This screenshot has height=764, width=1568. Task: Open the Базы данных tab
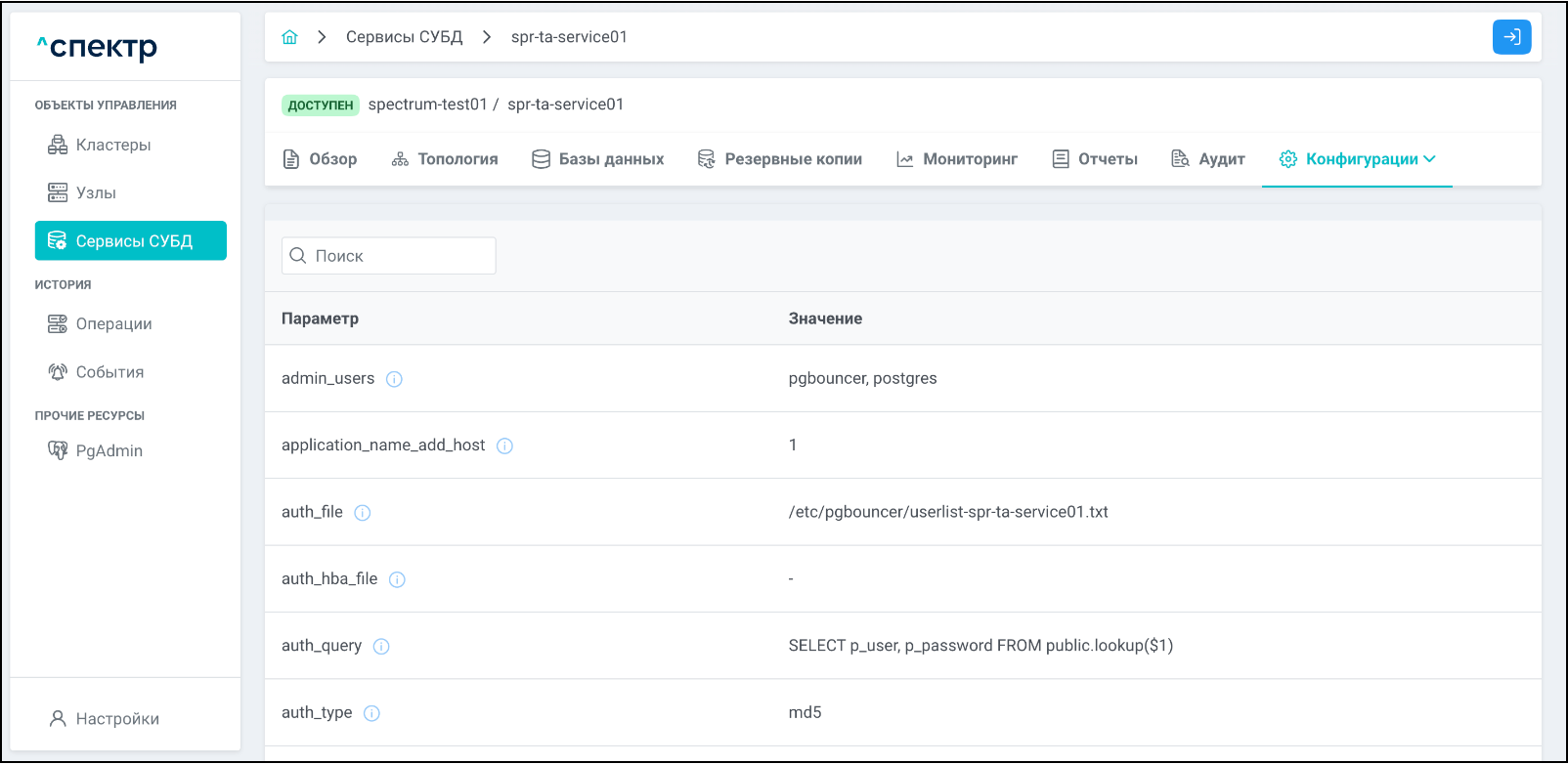[597, 159]
